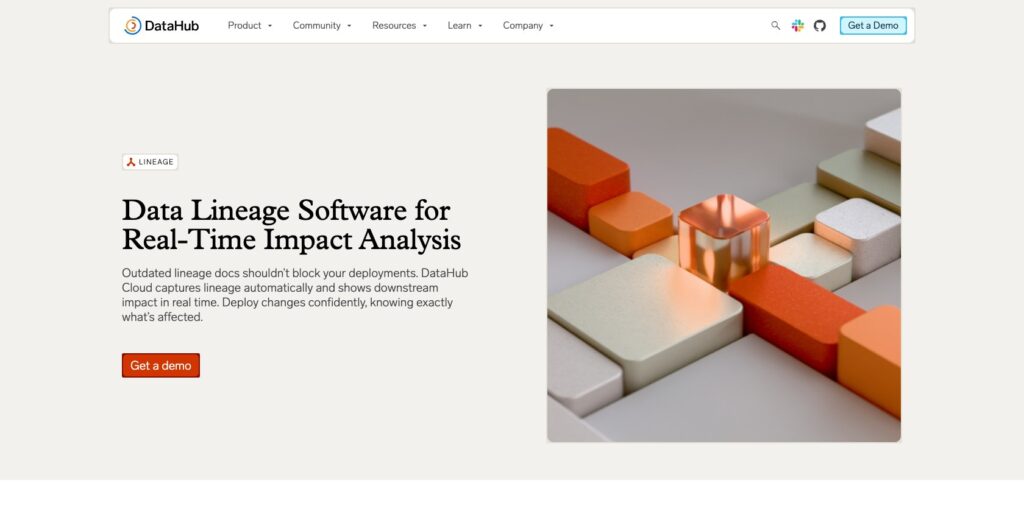The width and height of the screenshot is (1024, 528).
Task: Click the Data Lineage Software headline
Action: (x=291, y=225)
